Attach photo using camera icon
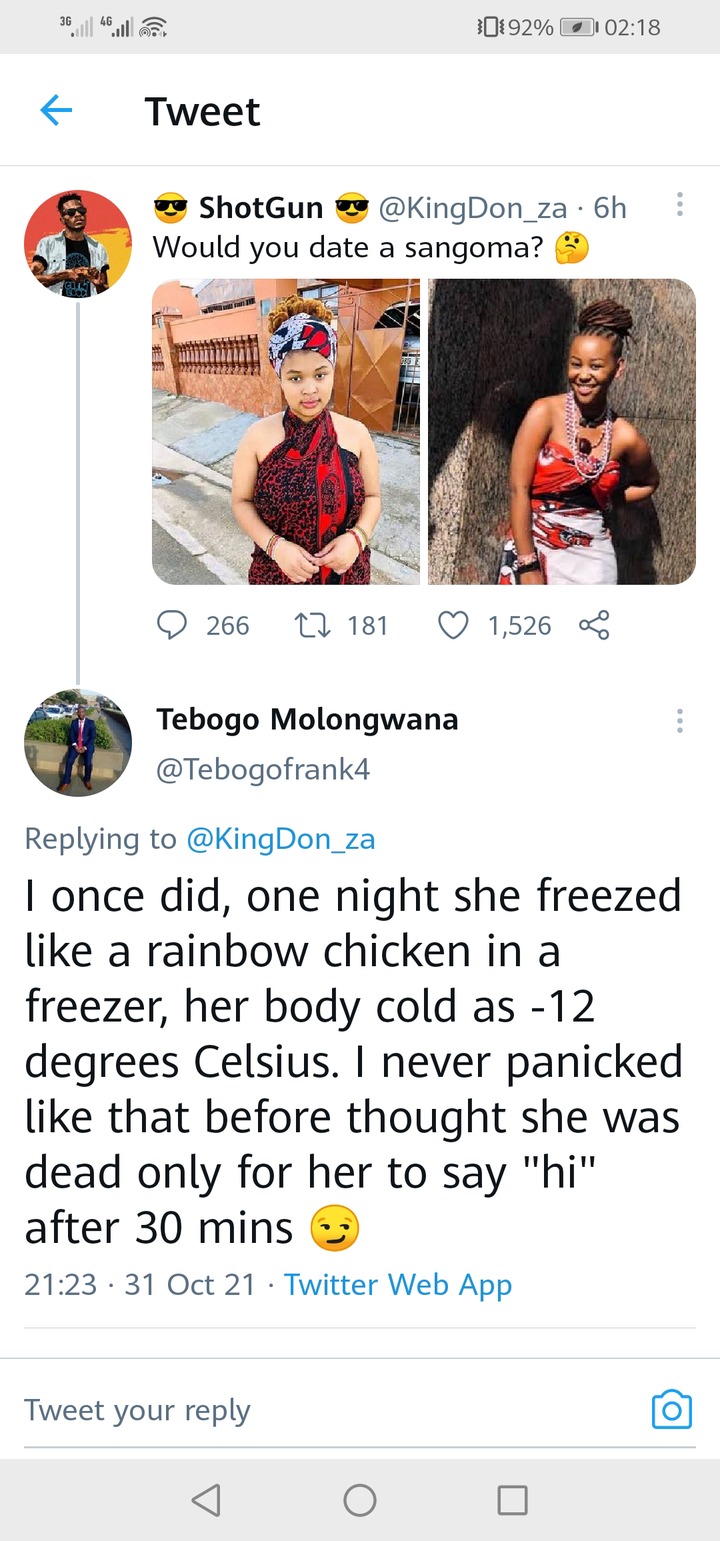The height and width of the screenshot is (1541, 720). [x=671, y=1409]
